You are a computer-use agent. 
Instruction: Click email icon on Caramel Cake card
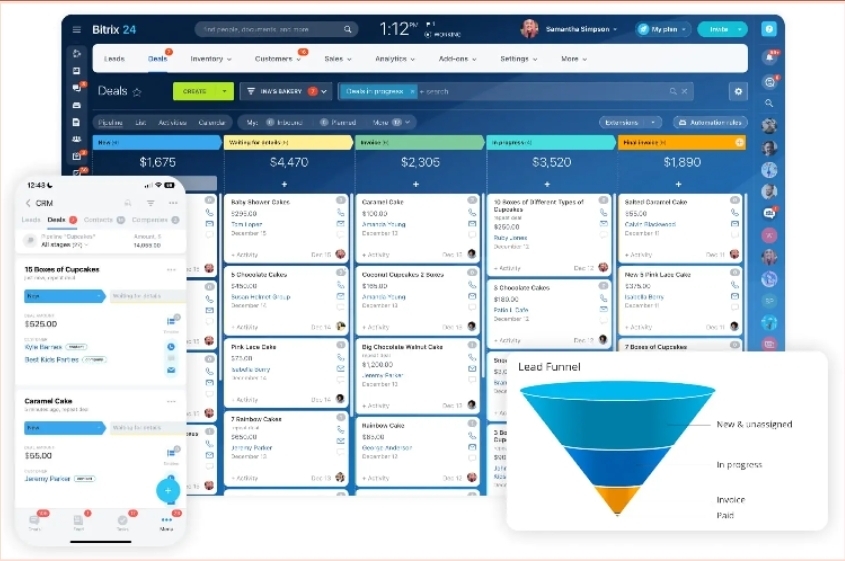[472, 225]
